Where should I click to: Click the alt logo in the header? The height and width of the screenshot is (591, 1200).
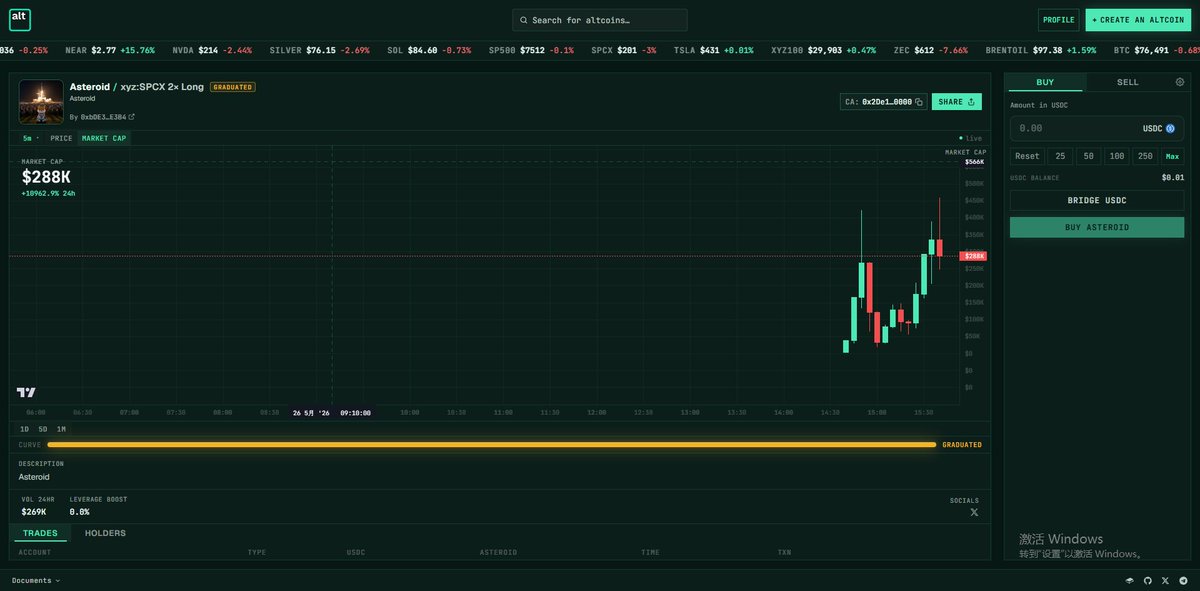(x=20, y=19)
